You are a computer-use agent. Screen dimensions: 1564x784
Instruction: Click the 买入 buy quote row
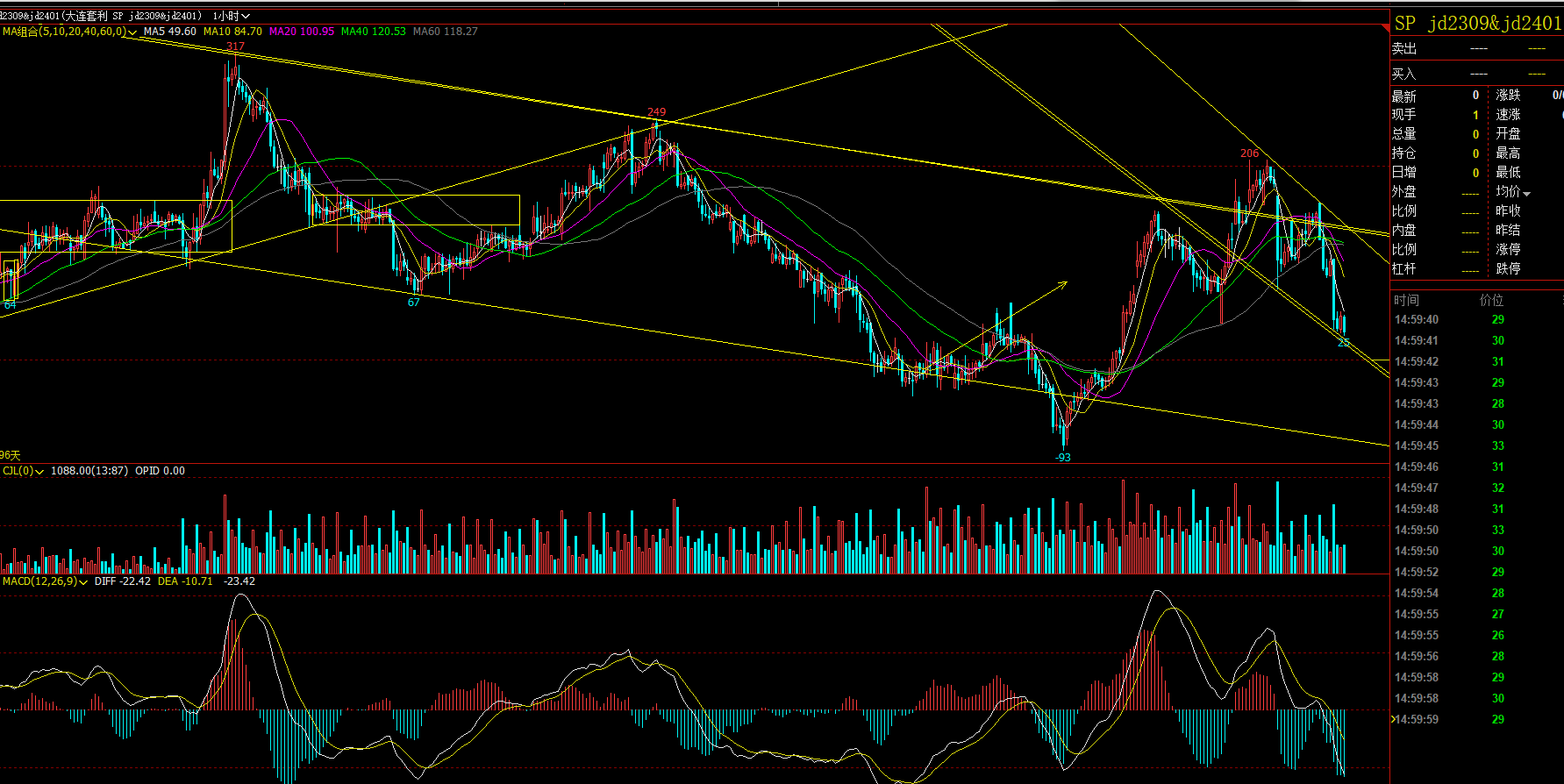pyautogui.click(x=1474, y=74)
